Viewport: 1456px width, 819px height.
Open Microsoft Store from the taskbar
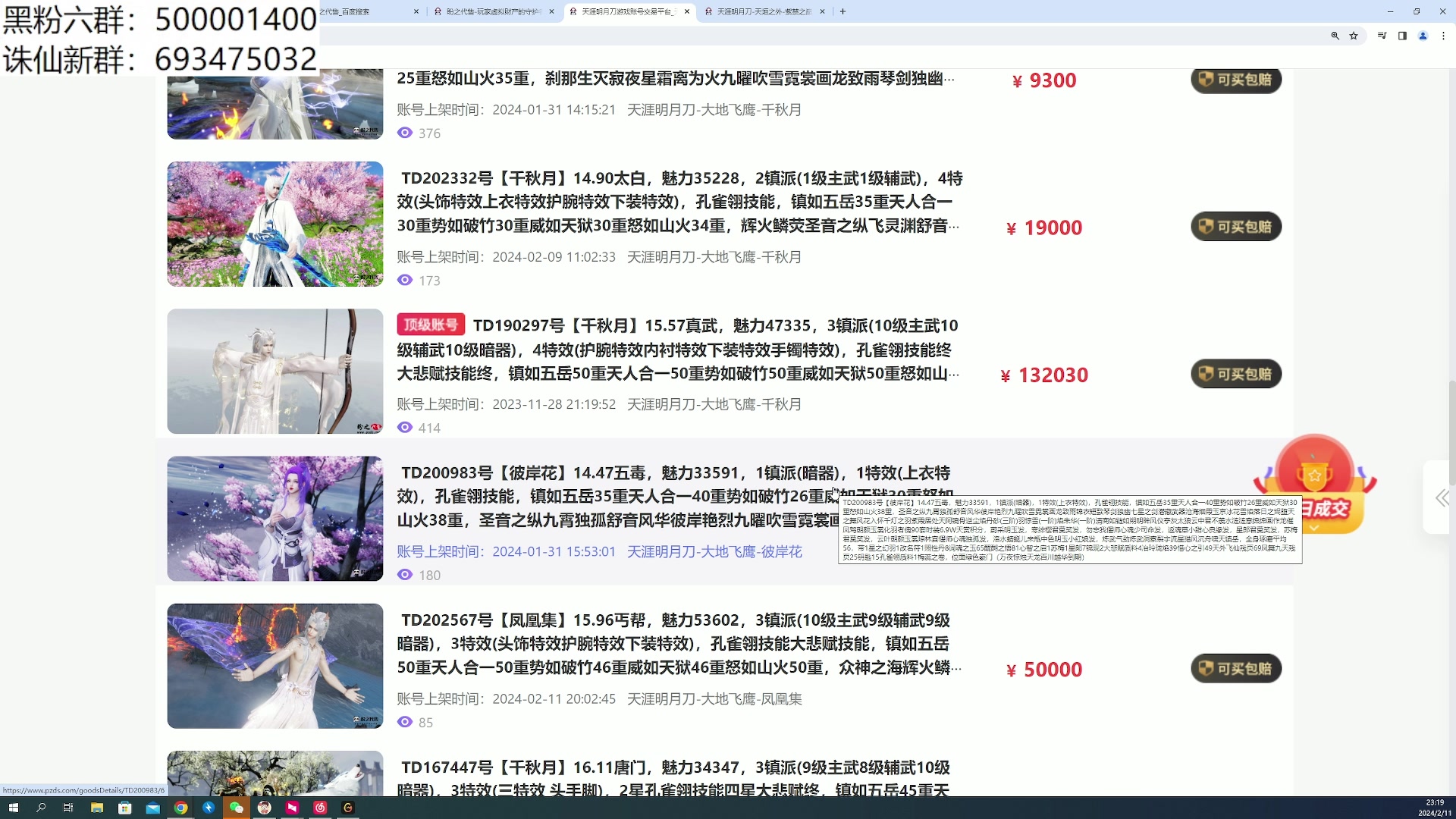[124, 808]
